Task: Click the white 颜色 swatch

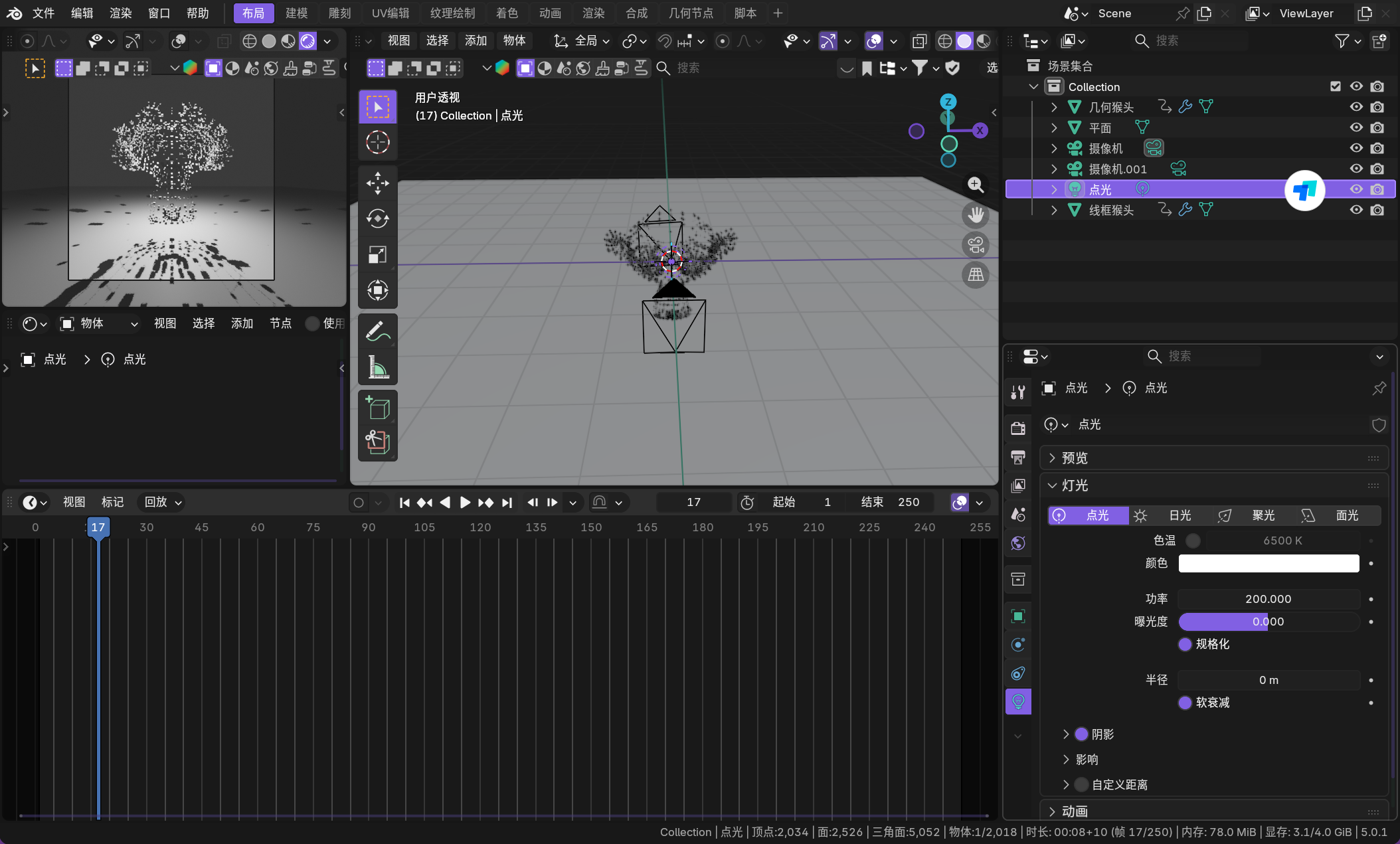Action: click(x=1268, y=563)
